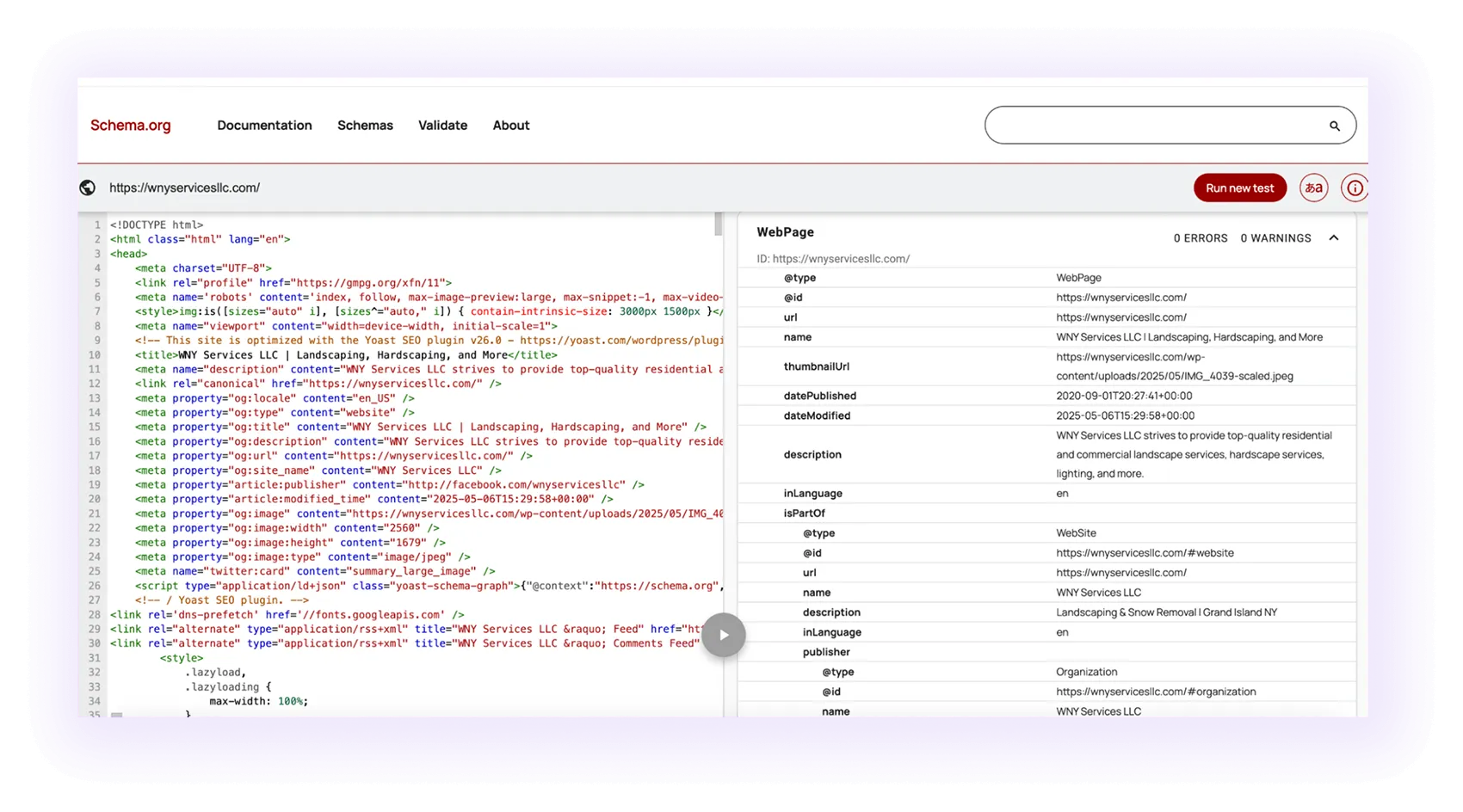Click code line 10 with the title tag
The image size is (1463, 812).
click(346, 354)
